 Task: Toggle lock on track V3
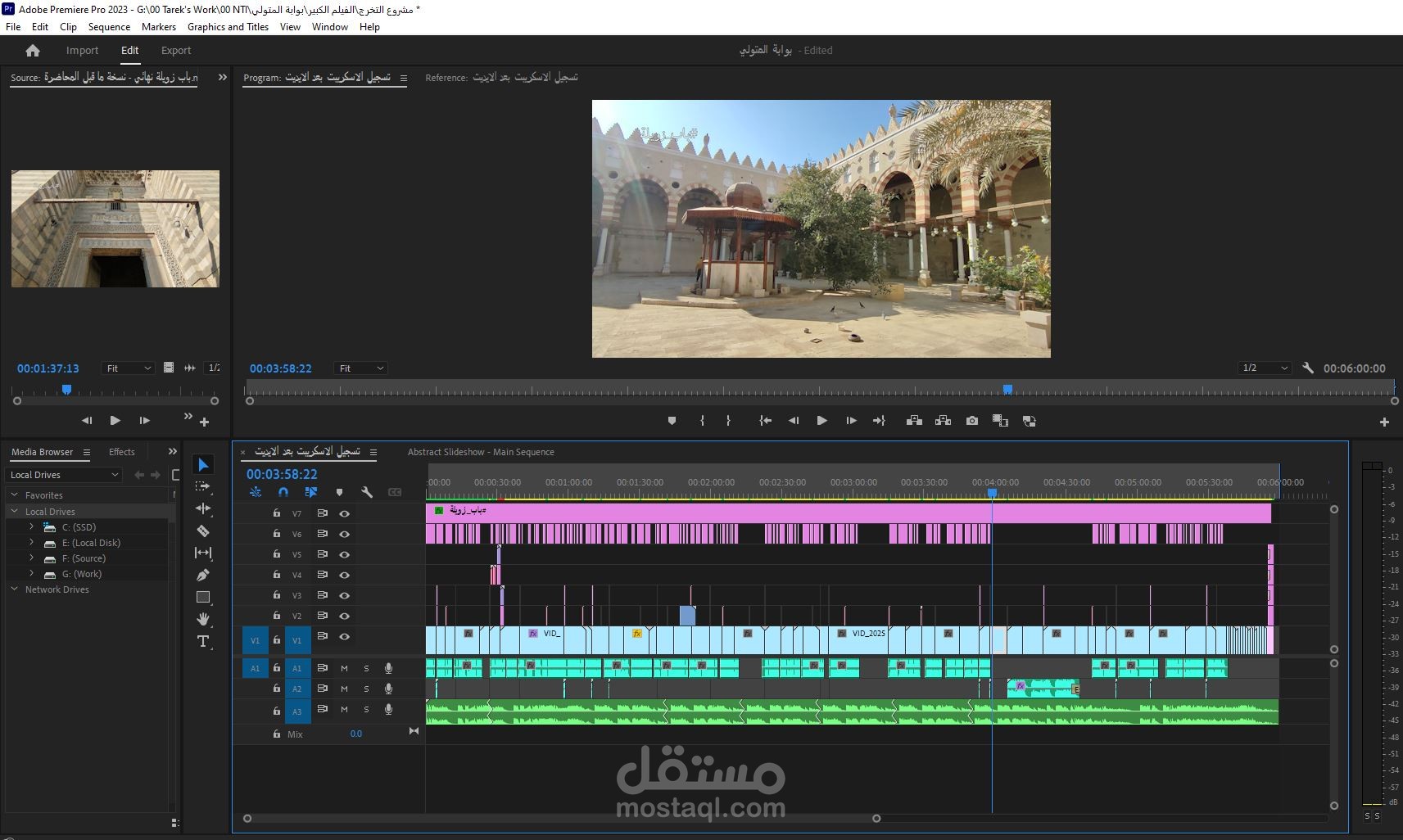pyautogui.click(x=277, y=595)
